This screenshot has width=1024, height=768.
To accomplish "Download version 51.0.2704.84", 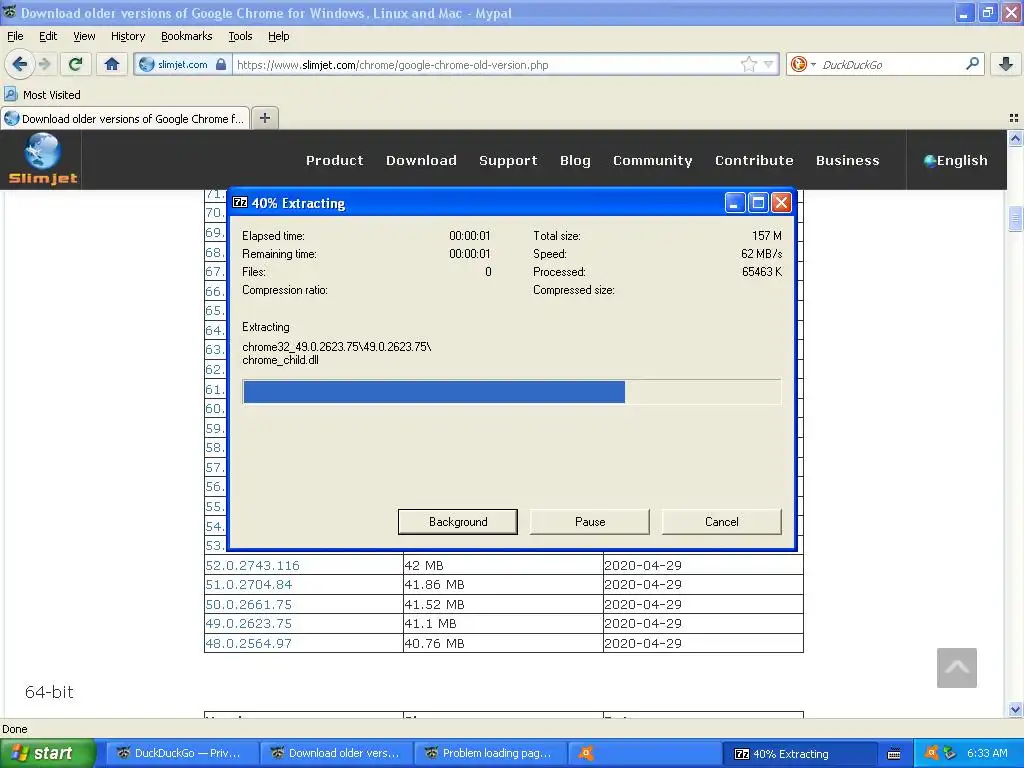I will pyautogui.click(x=249, y=584).
